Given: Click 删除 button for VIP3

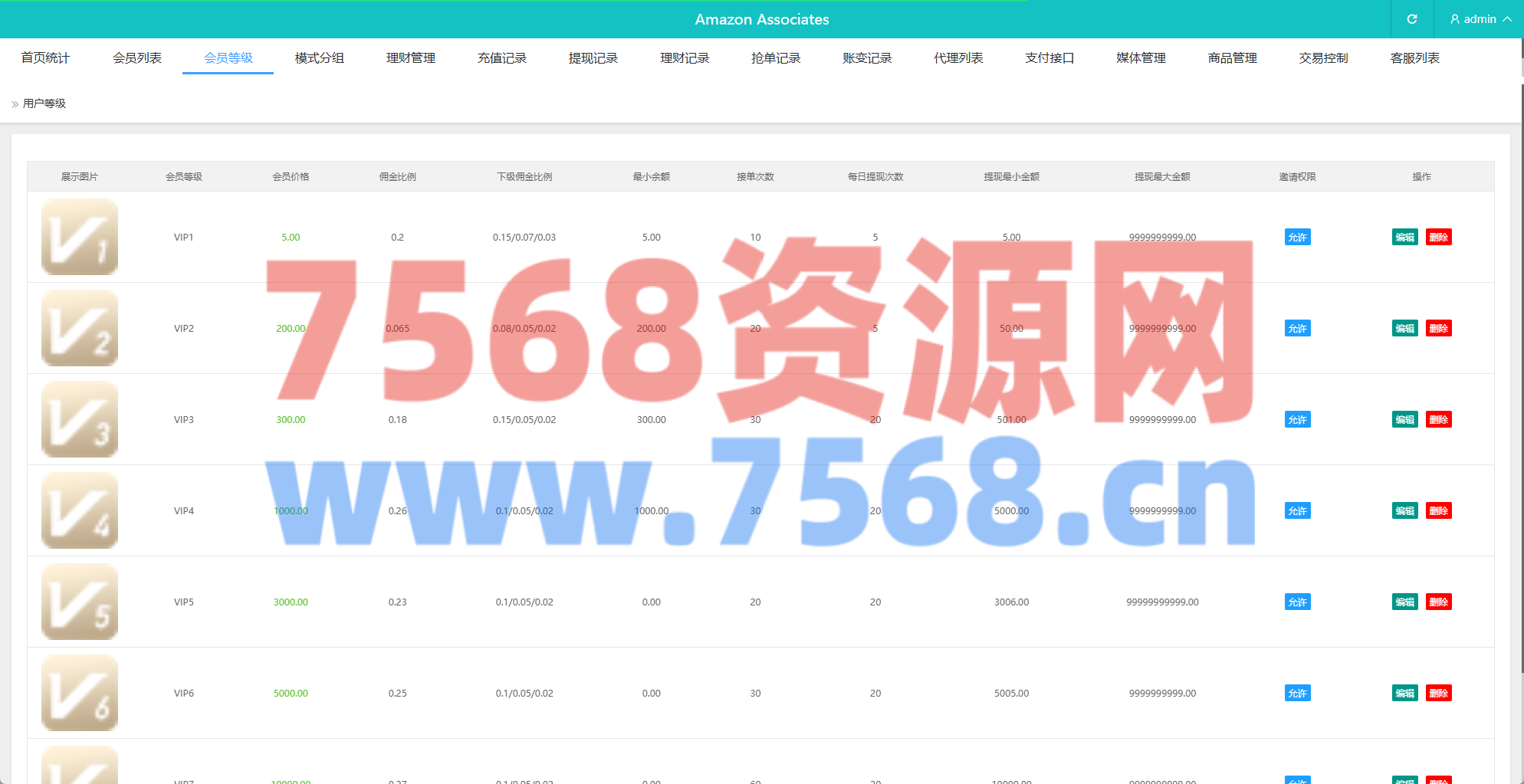Looking at the screenshot, I should click(x=1438, y=420).
